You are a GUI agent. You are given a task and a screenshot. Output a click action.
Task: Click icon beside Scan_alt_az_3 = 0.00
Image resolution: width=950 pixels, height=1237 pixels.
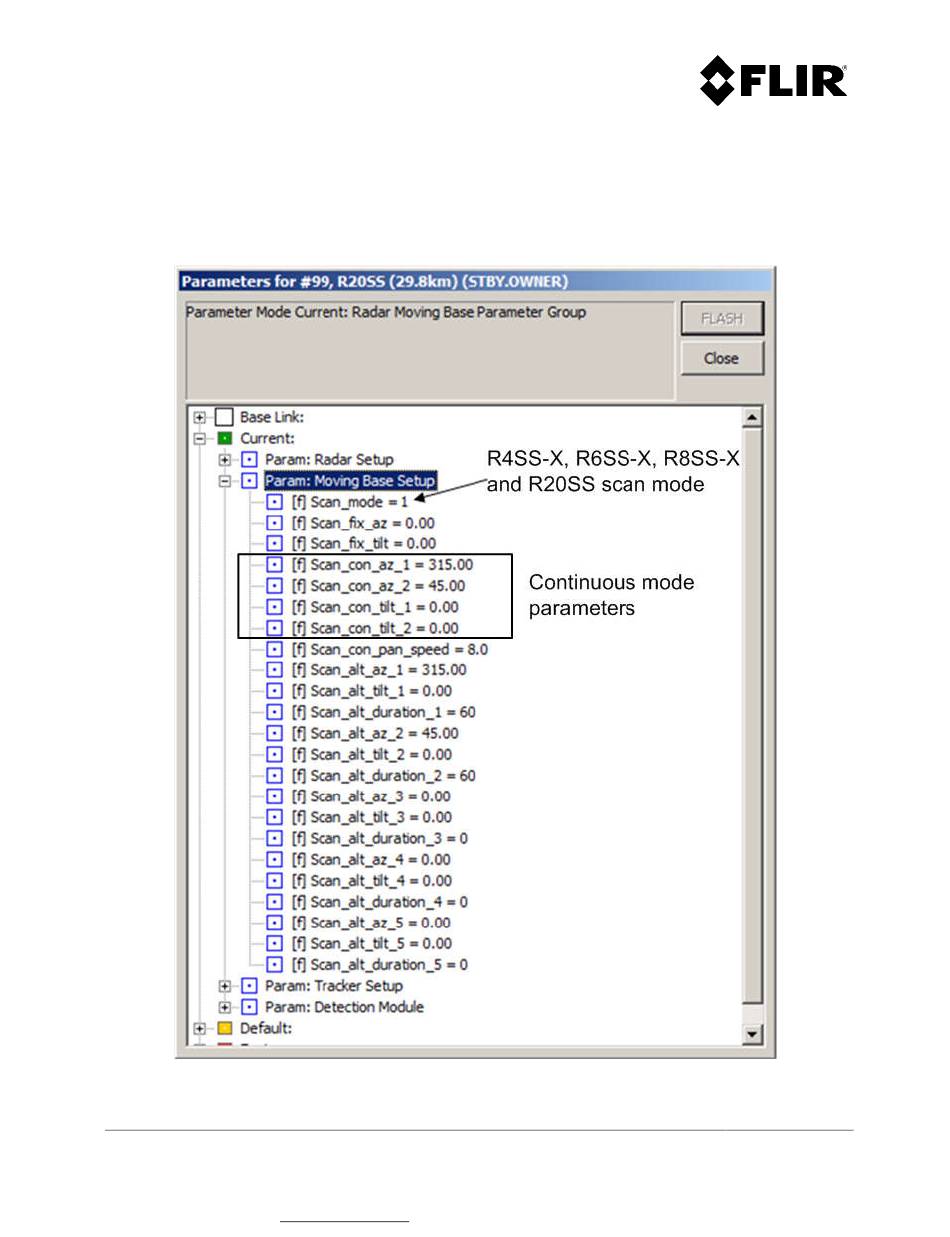[x=275, y=796]
